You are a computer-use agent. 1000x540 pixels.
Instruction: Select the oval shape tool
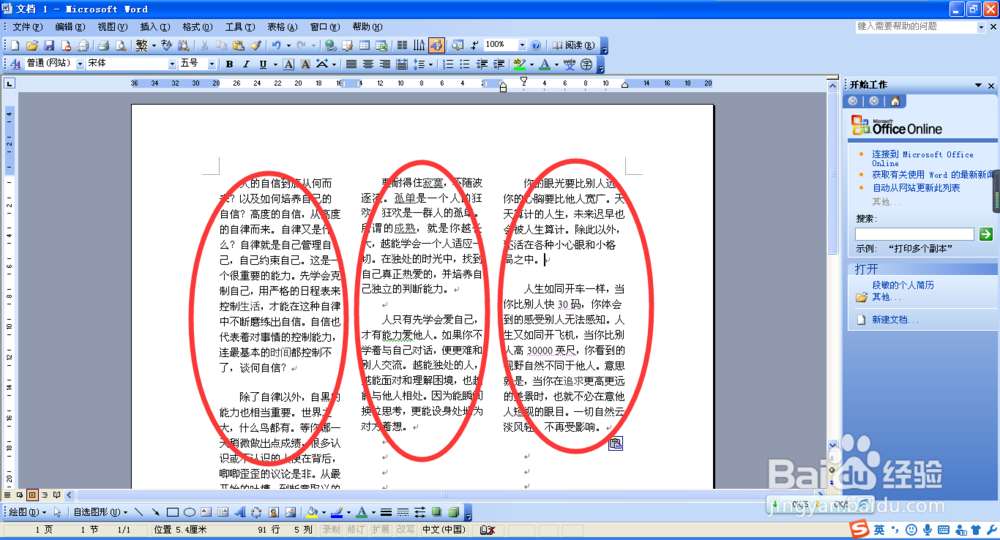(189, 512)
